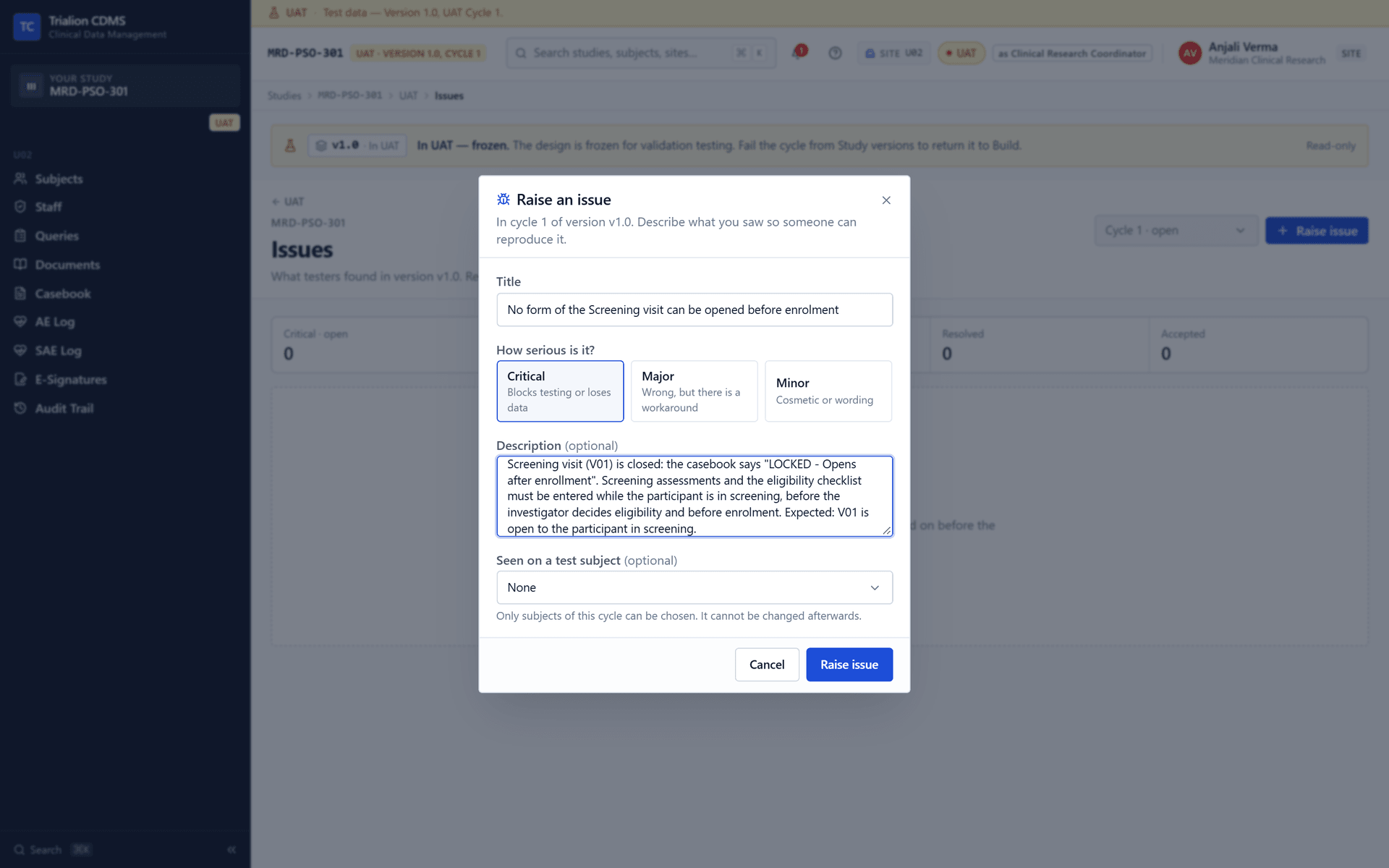This screenshot has width=1389, height=868.
Task: Click the v1.0 In UAT version chip
Action: tap(357, 145)
